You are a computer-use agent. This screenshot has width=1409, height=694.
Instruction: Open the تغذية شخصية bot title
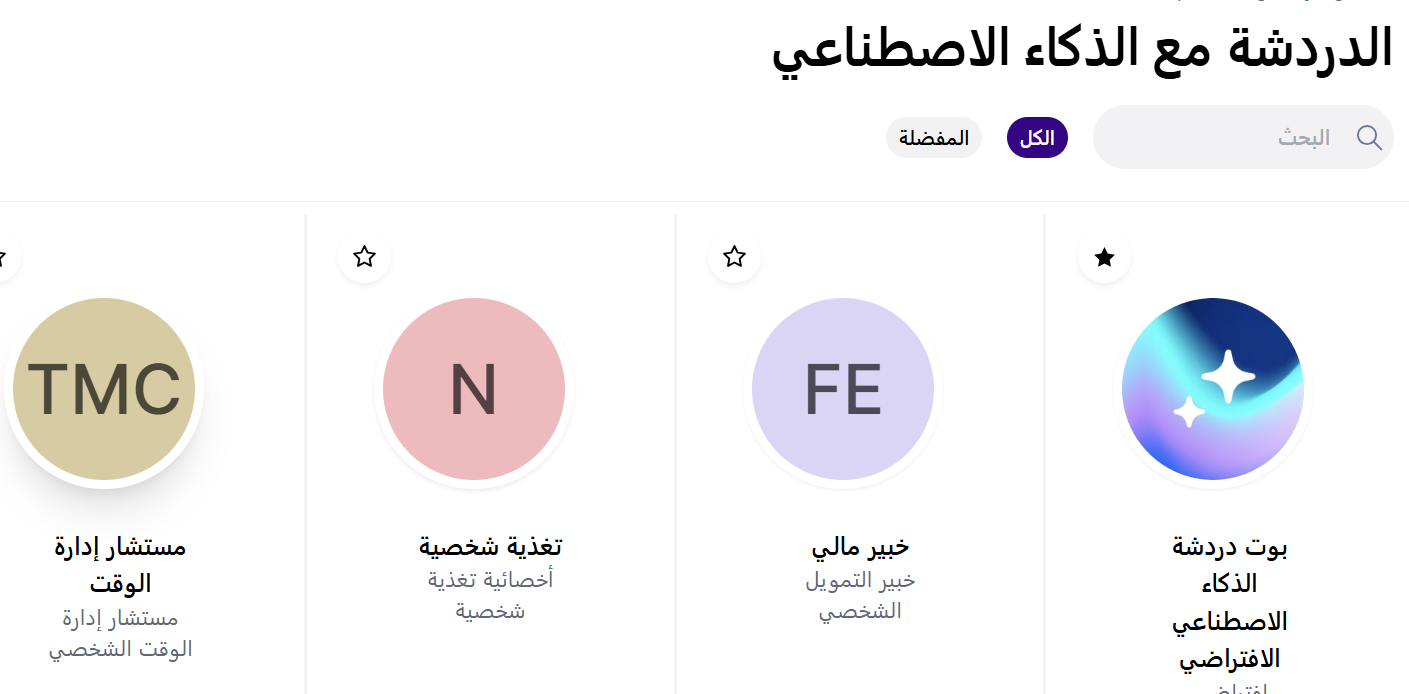[x=490, y=547]
